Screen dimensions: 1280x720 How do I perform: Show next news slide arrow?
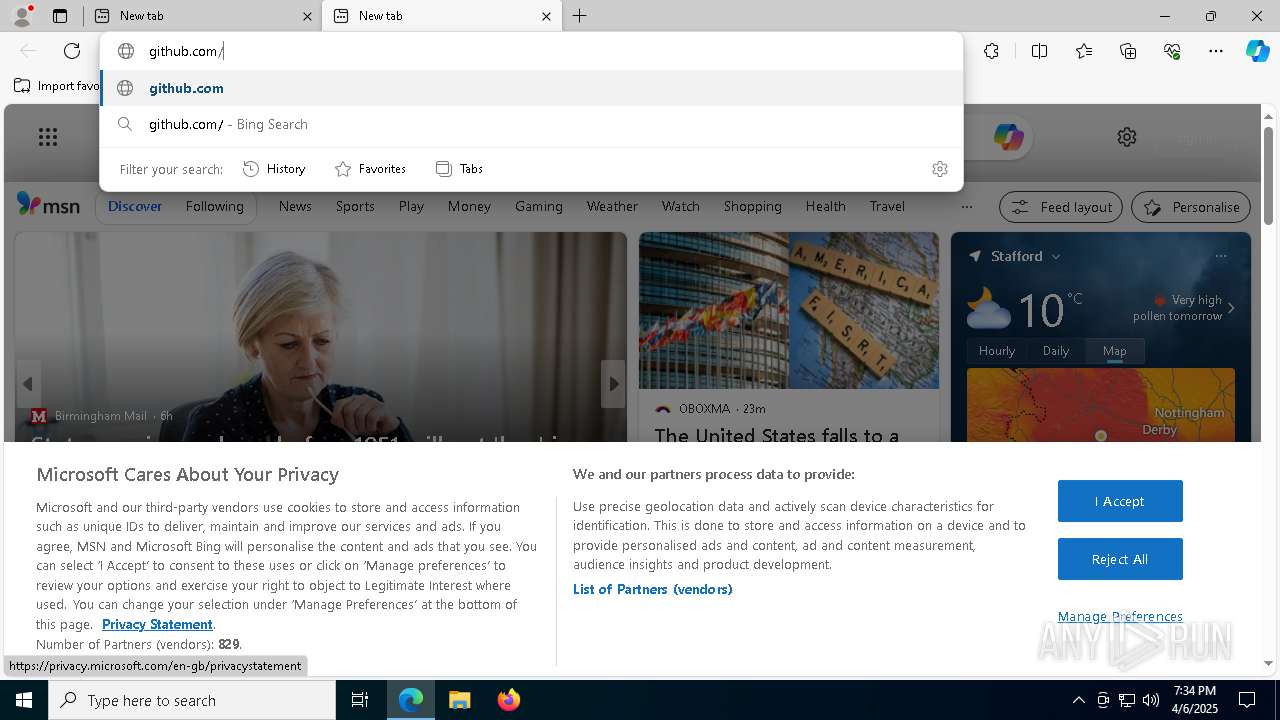613,384
